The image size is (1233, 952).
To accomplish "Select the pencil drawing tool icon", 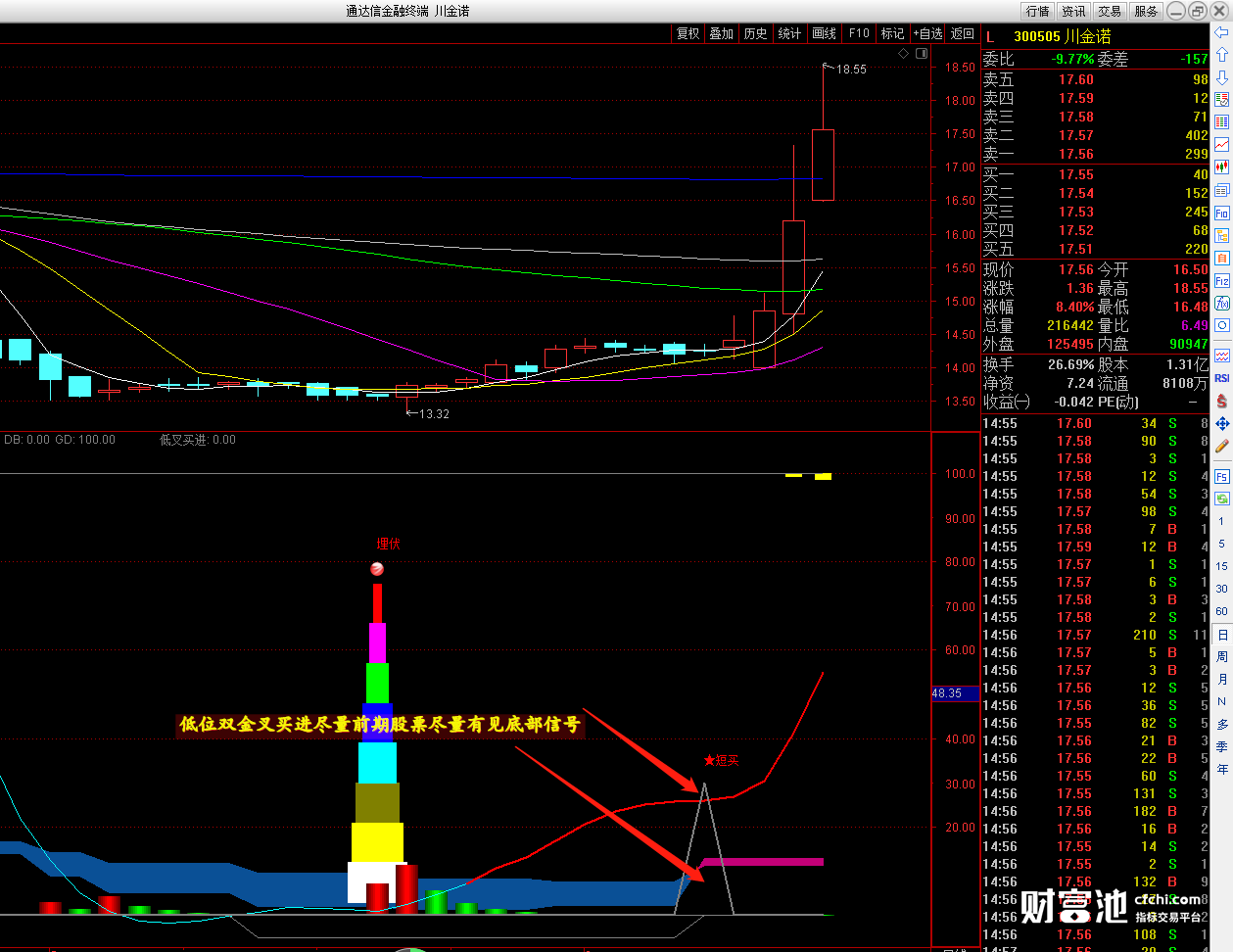I will 1222,447.
